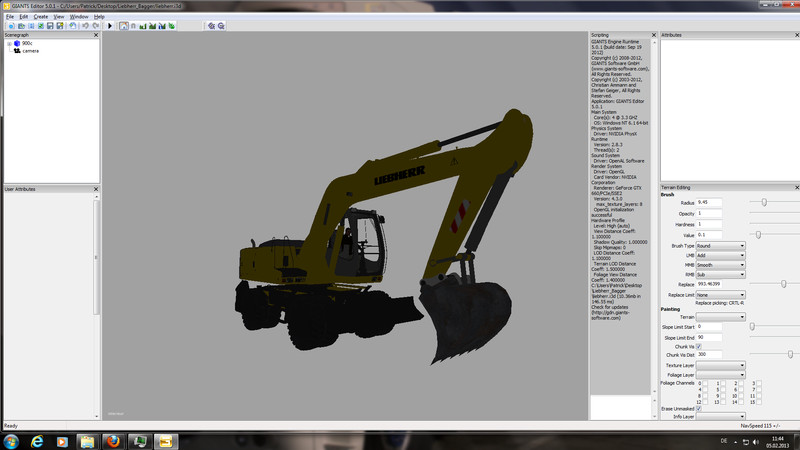Enable Foliage Channel 15 checkbox
This screenshot has height=450, width=800.
(759, 403)
